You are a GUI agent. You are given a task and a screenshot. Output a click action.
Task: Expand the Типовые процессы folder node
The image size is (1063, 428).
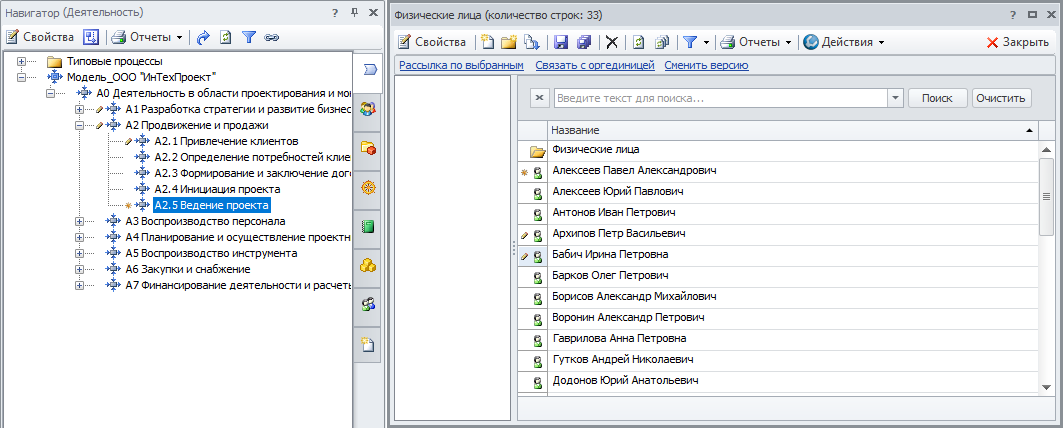pos(21,62)
